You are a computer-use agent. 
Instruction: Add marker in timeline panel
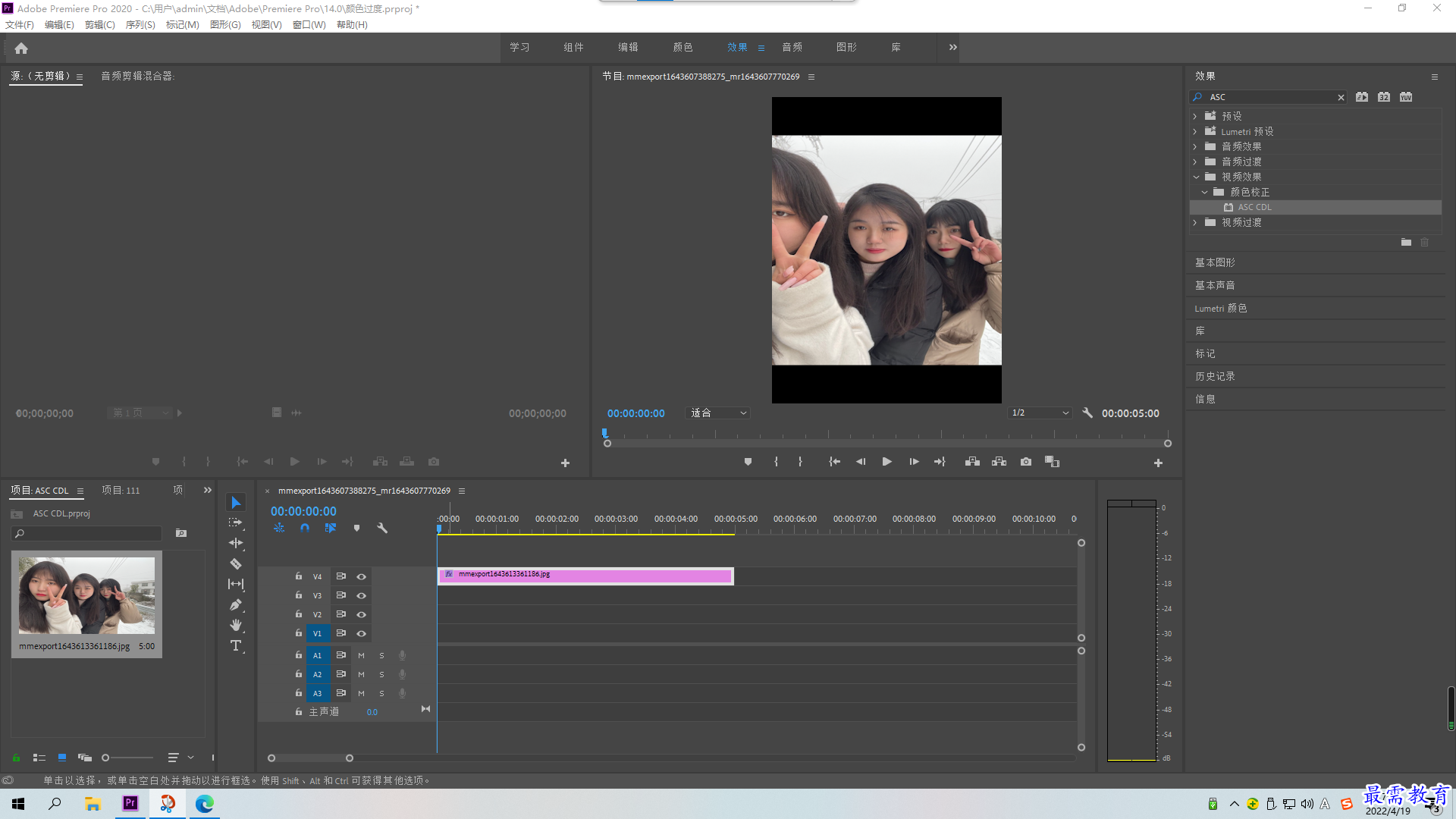[356, 528]
